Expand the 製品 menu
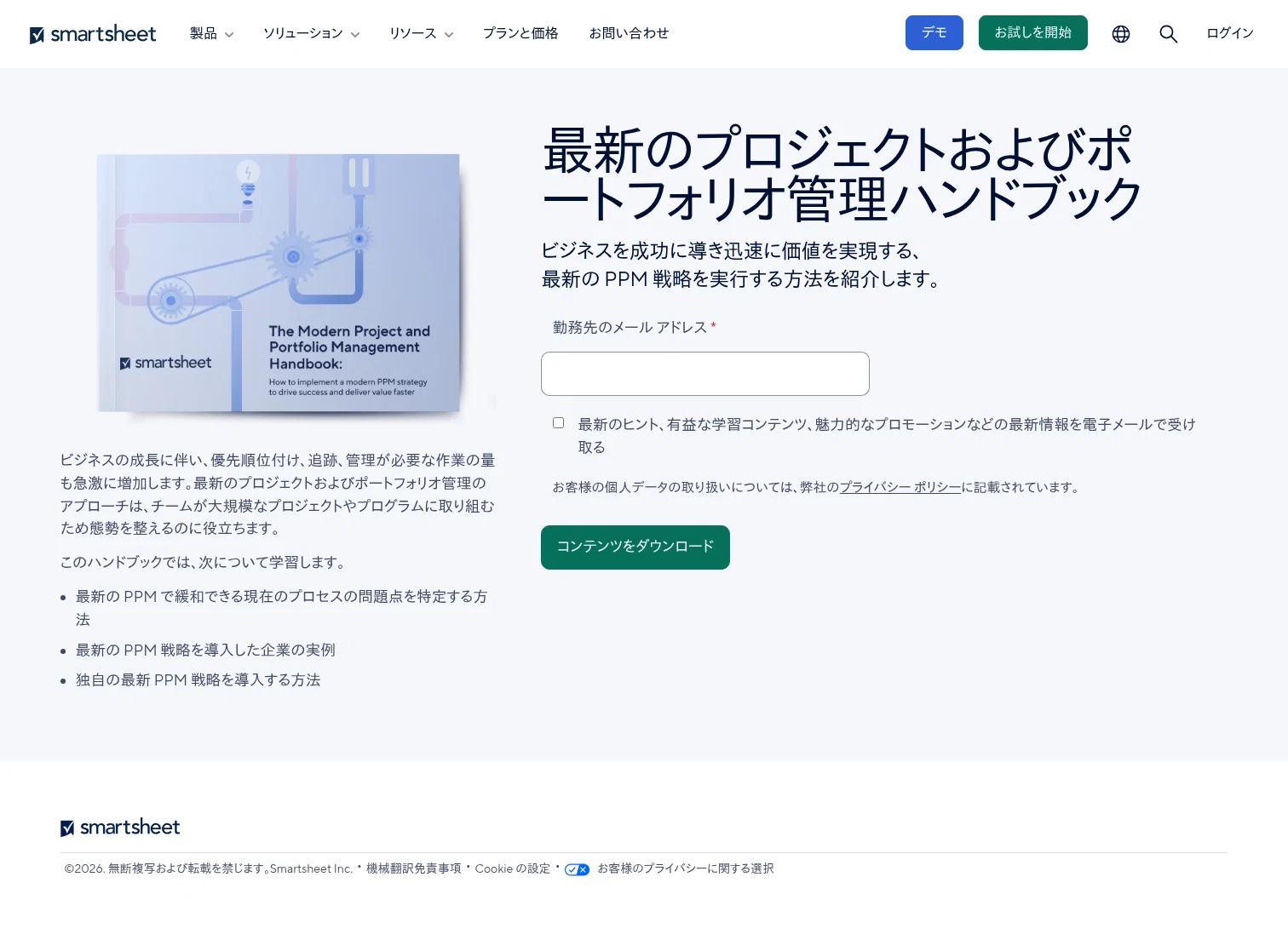The width and height of the screenshot is (1288, 940). (x=211, y=33)
